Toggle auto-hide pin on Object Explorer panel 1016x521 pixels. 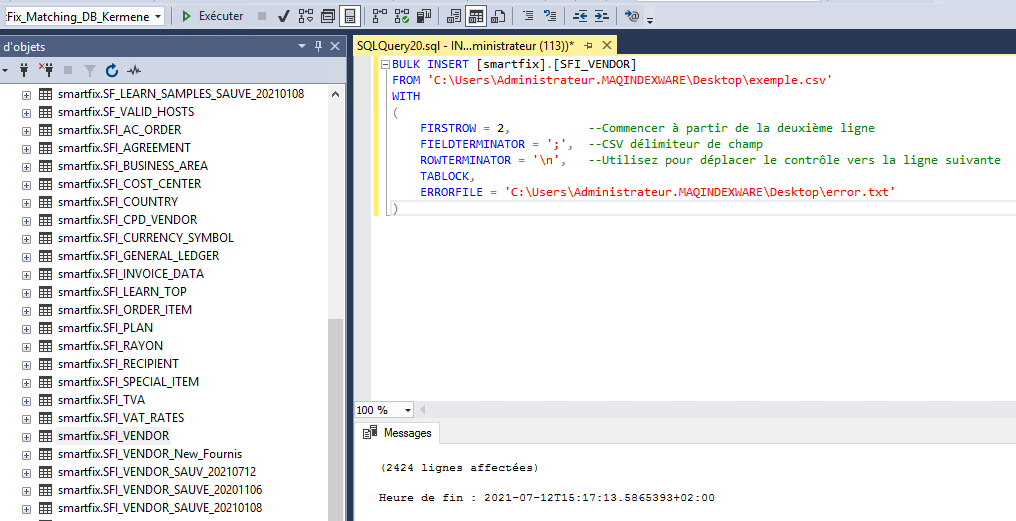point(319,46)
